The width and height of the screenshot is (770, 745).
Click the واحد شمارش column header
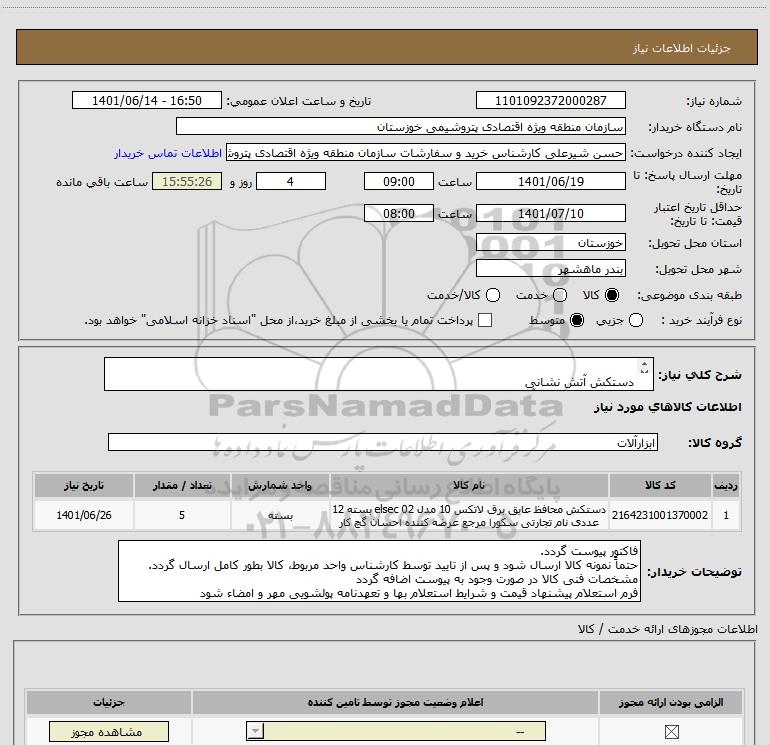coord(280,485)
